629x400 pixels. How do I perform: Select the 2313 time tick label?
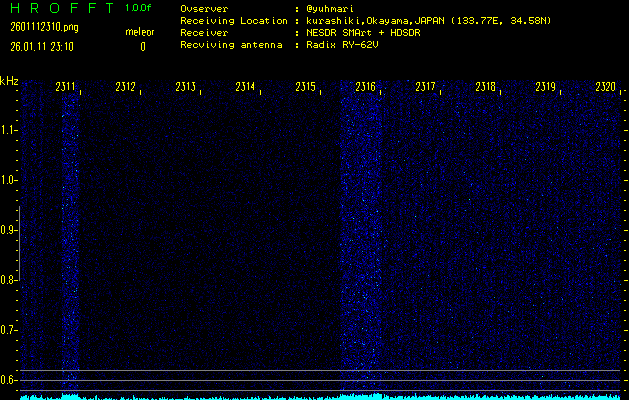point(186,88)
